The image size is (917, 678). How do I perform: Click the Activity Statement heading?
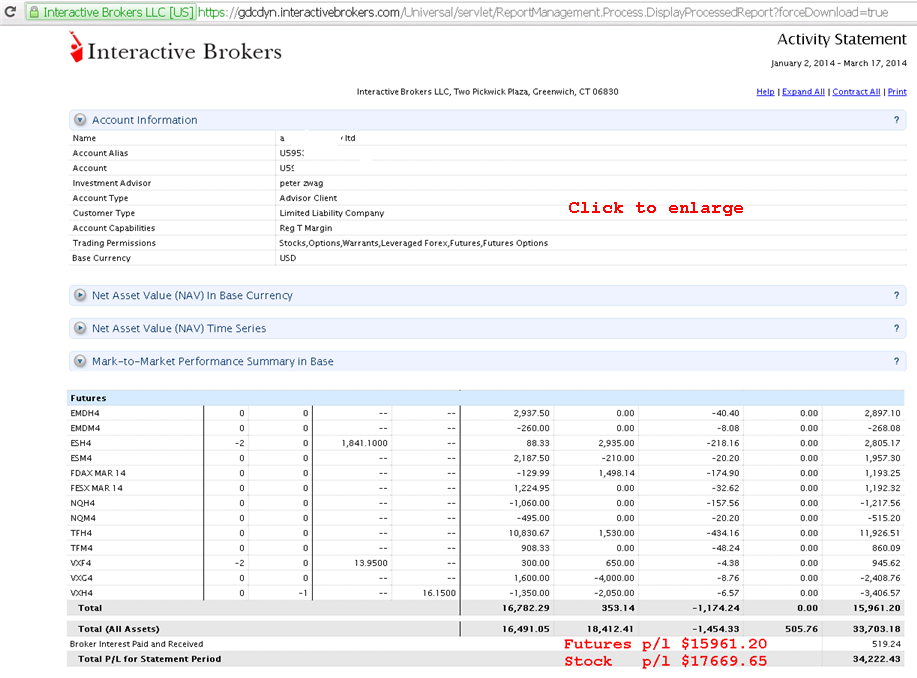point(842,40)
